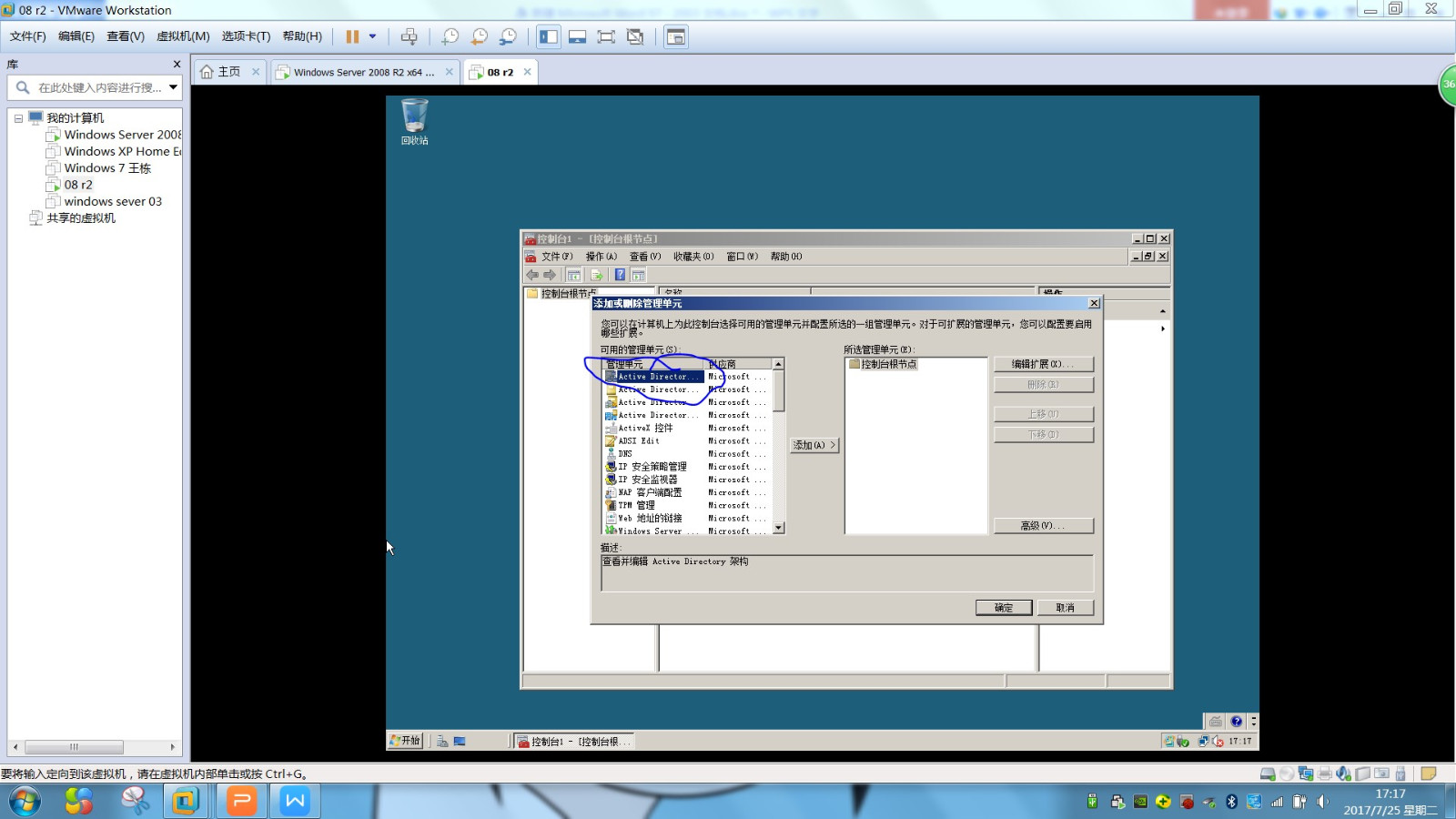Click console help toolbar icon
Image resolution: width=1456 pixels, height=819 pixels.
click(x=620, y=275)
